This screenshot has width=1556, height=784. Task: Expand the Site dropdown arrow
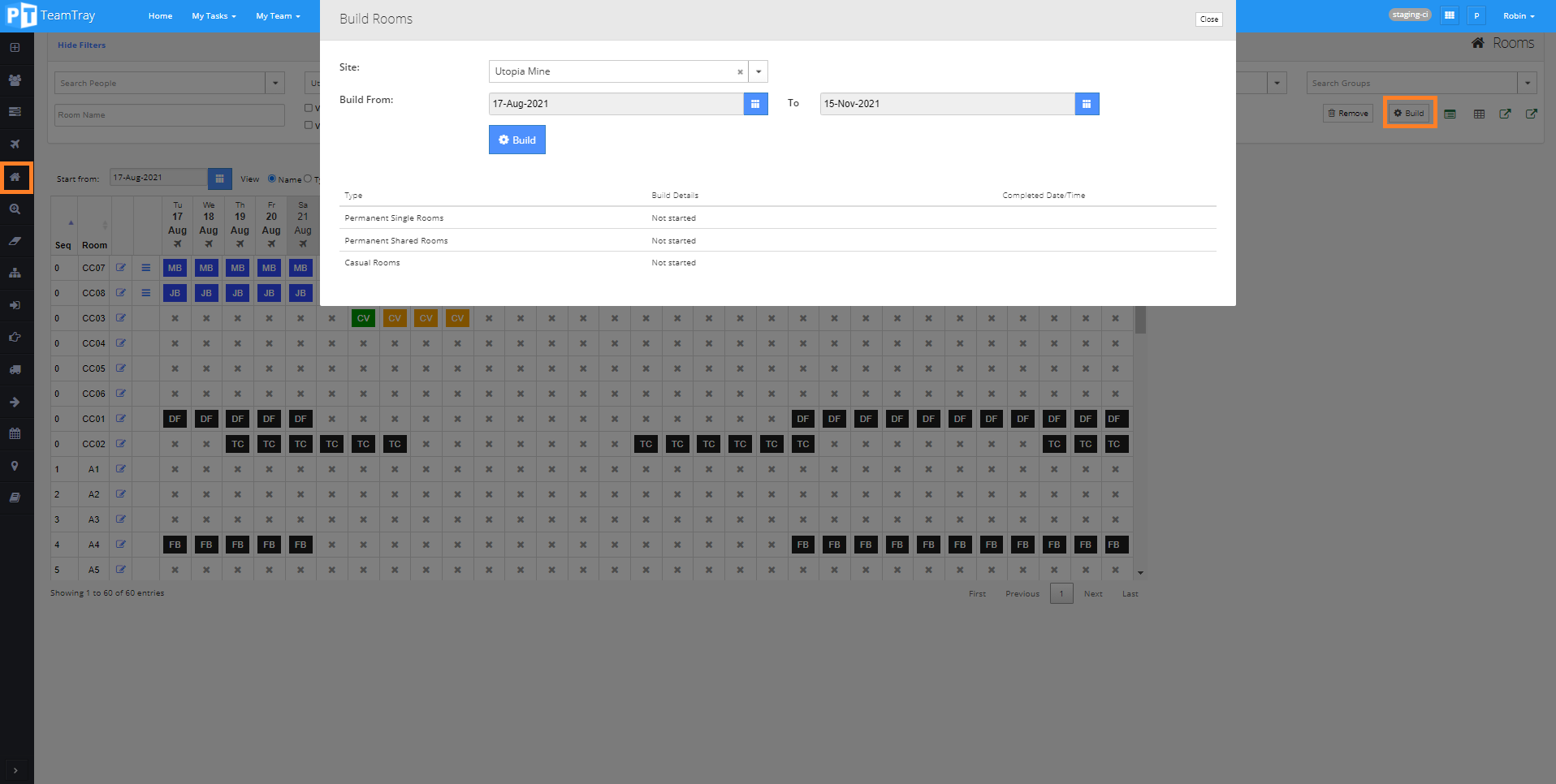coord(759,71)
